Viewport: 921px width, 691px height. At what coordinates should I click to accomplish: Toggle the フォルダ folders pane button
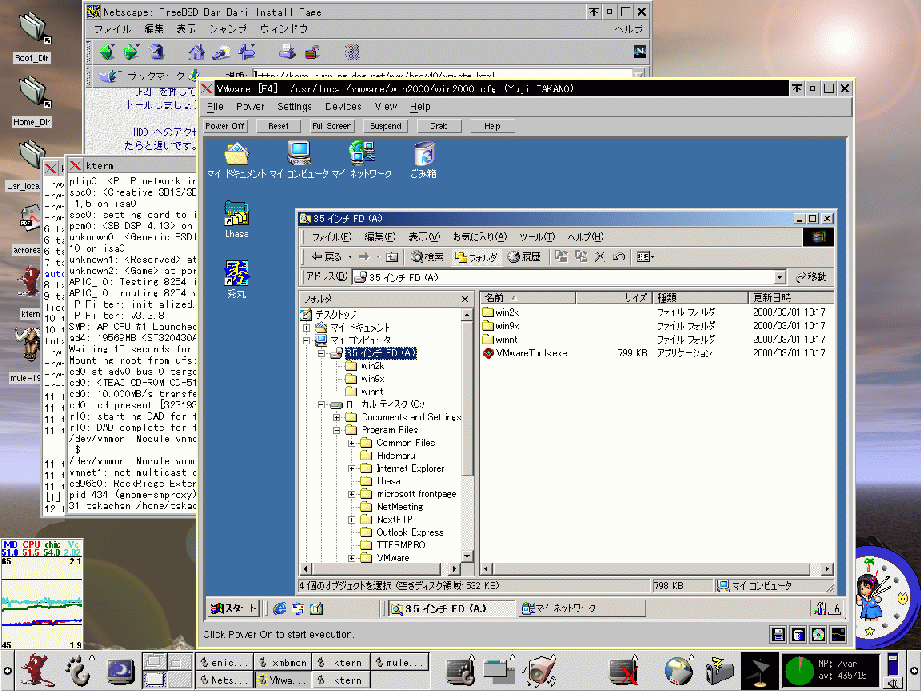click(476, 257)
